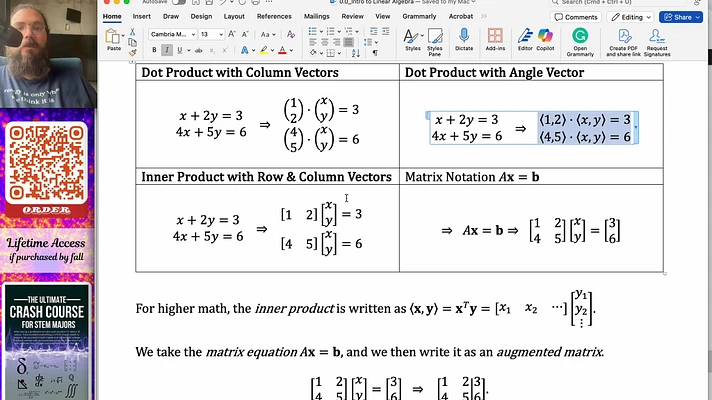
Task: Sort text with the A-Z icon
Action: tap(356, 53)
